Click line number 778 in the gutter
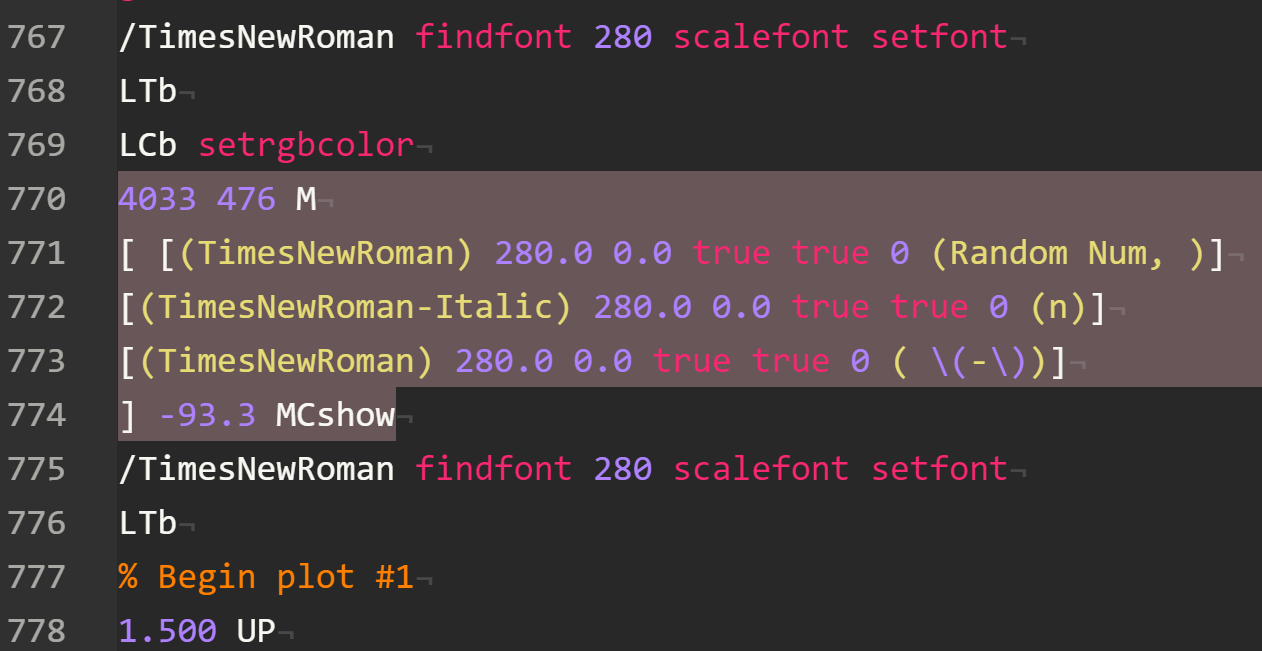 pos(36,631)
